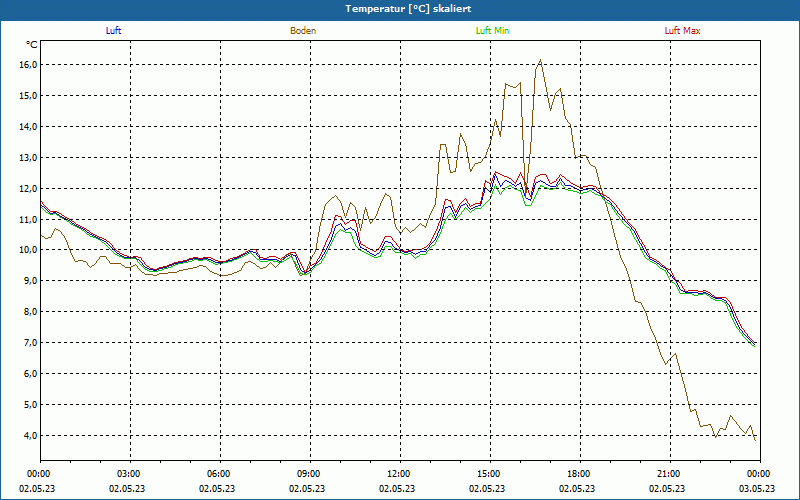Click the 11,0 y-axis value
This screenshot has width=800, height=500.
pyautogui.click(x=29, y=219)
